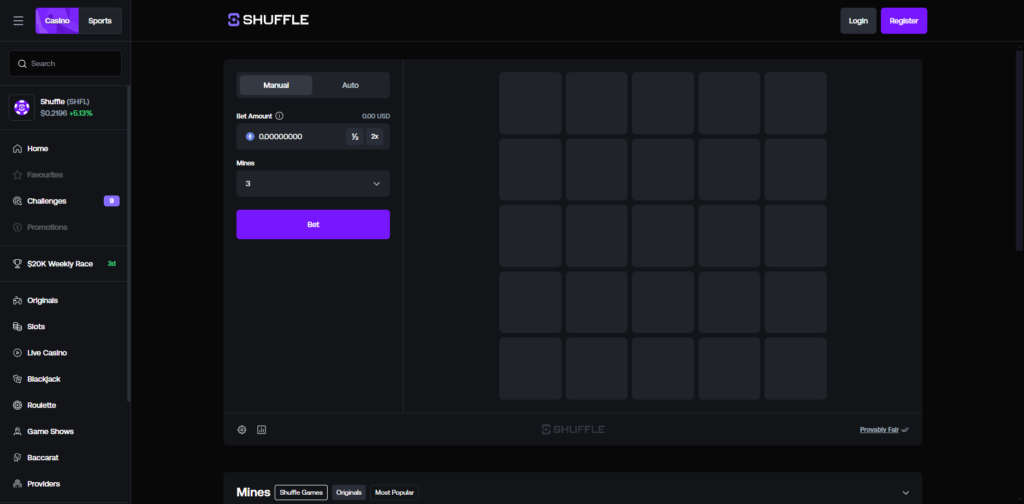Expand the Mines game info chevron
This screenshot has width=1024, height=504.
pyautogui.click(x=905, y=492)
